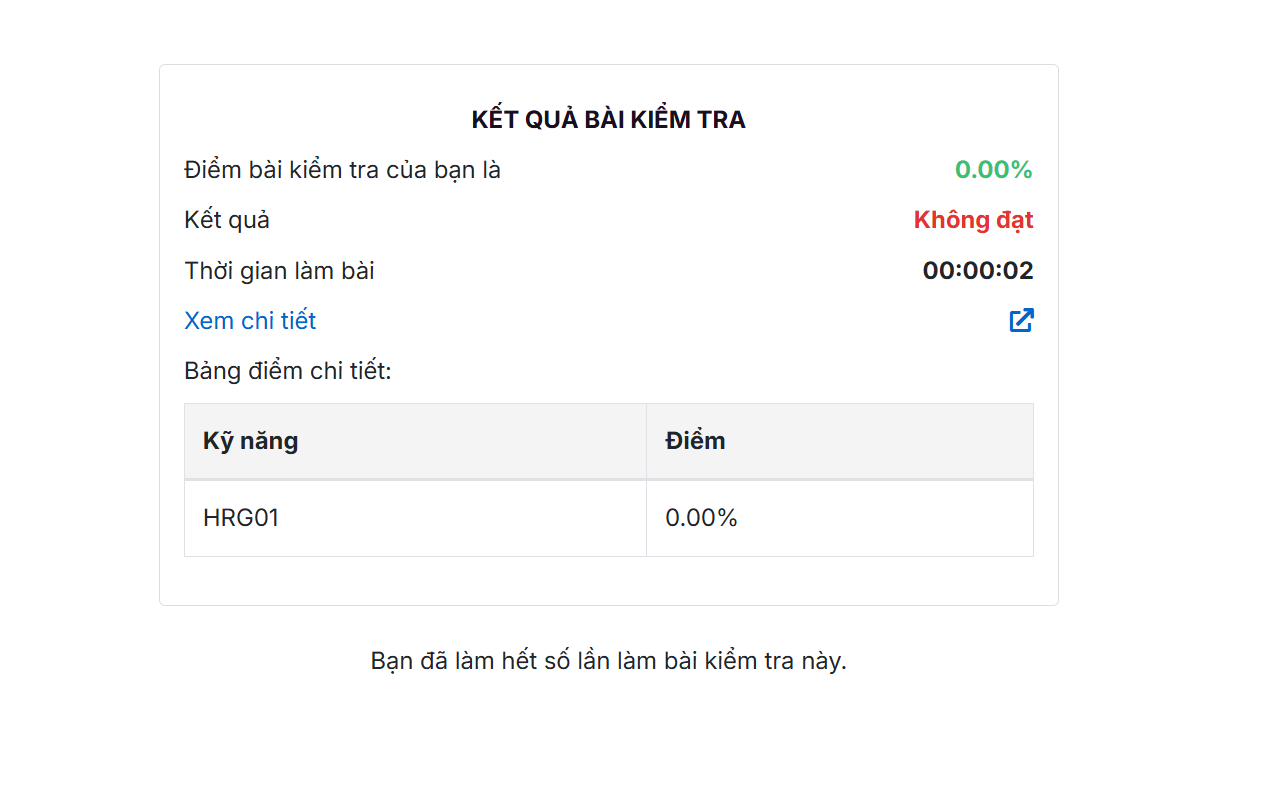The width and height of the screenshot is (1267, 809).
Task: Click the empty card area below the score table
Action: [x=608, y=581]
